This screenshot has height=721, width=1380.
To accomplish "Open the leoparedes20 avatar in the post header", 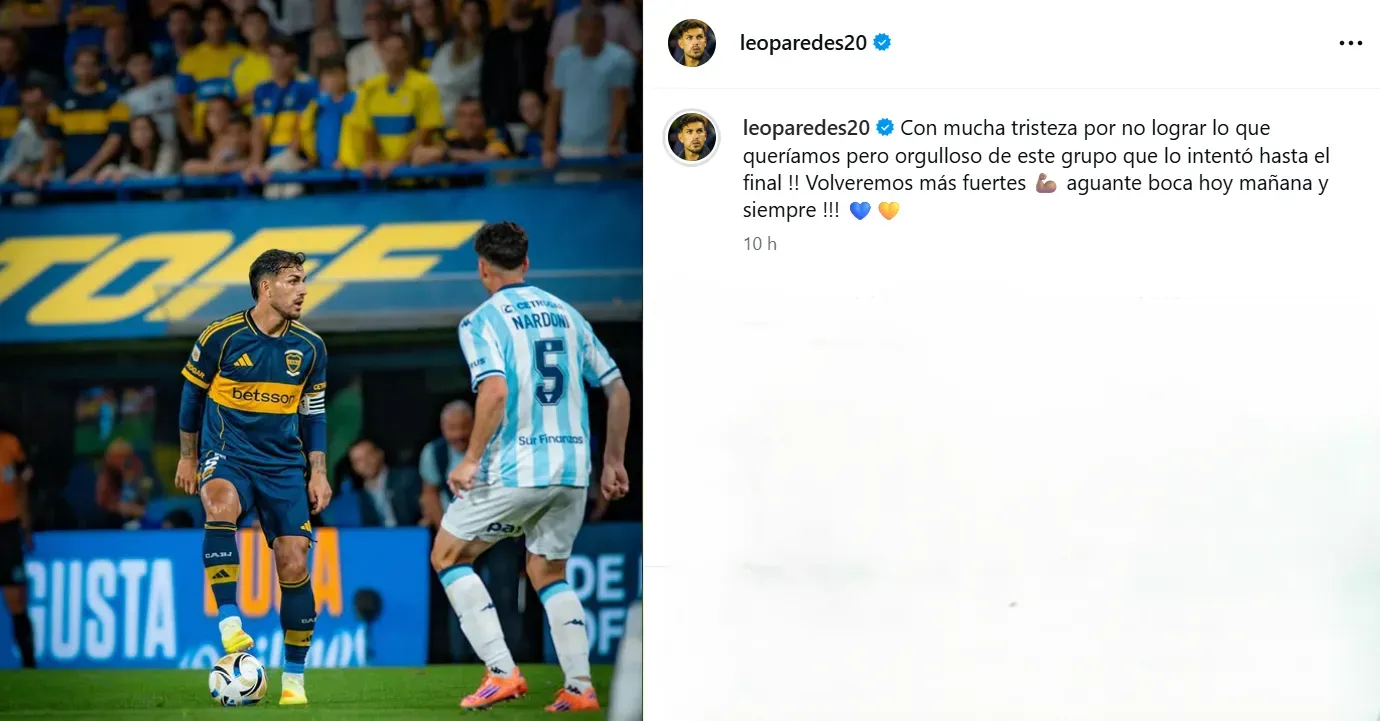I will (x=692, y=43).
